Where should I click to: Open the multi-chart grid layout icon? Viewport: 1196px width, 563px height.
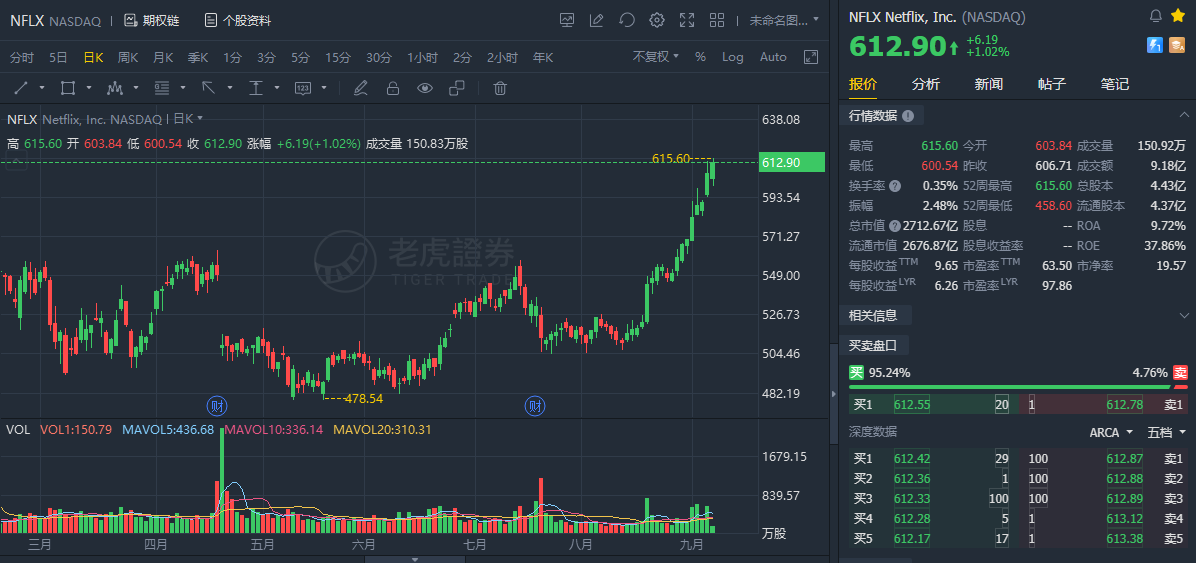[717, 20]
